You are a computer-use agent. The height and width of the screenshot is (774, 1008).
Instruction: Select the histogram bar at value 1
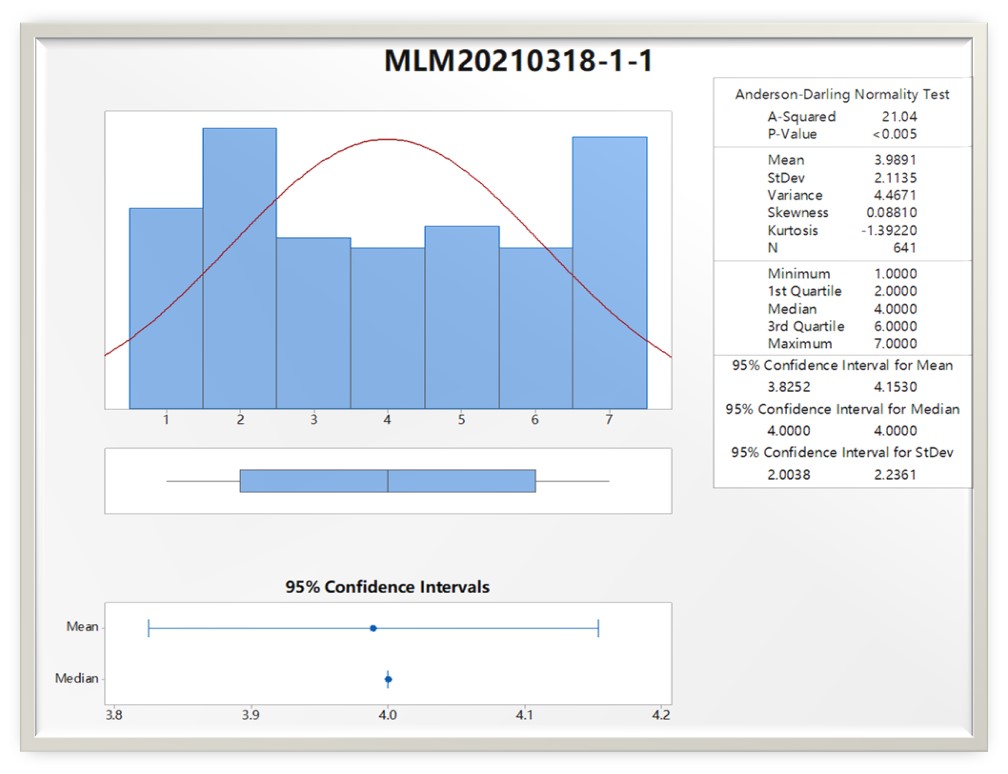(x=166, y=308)
